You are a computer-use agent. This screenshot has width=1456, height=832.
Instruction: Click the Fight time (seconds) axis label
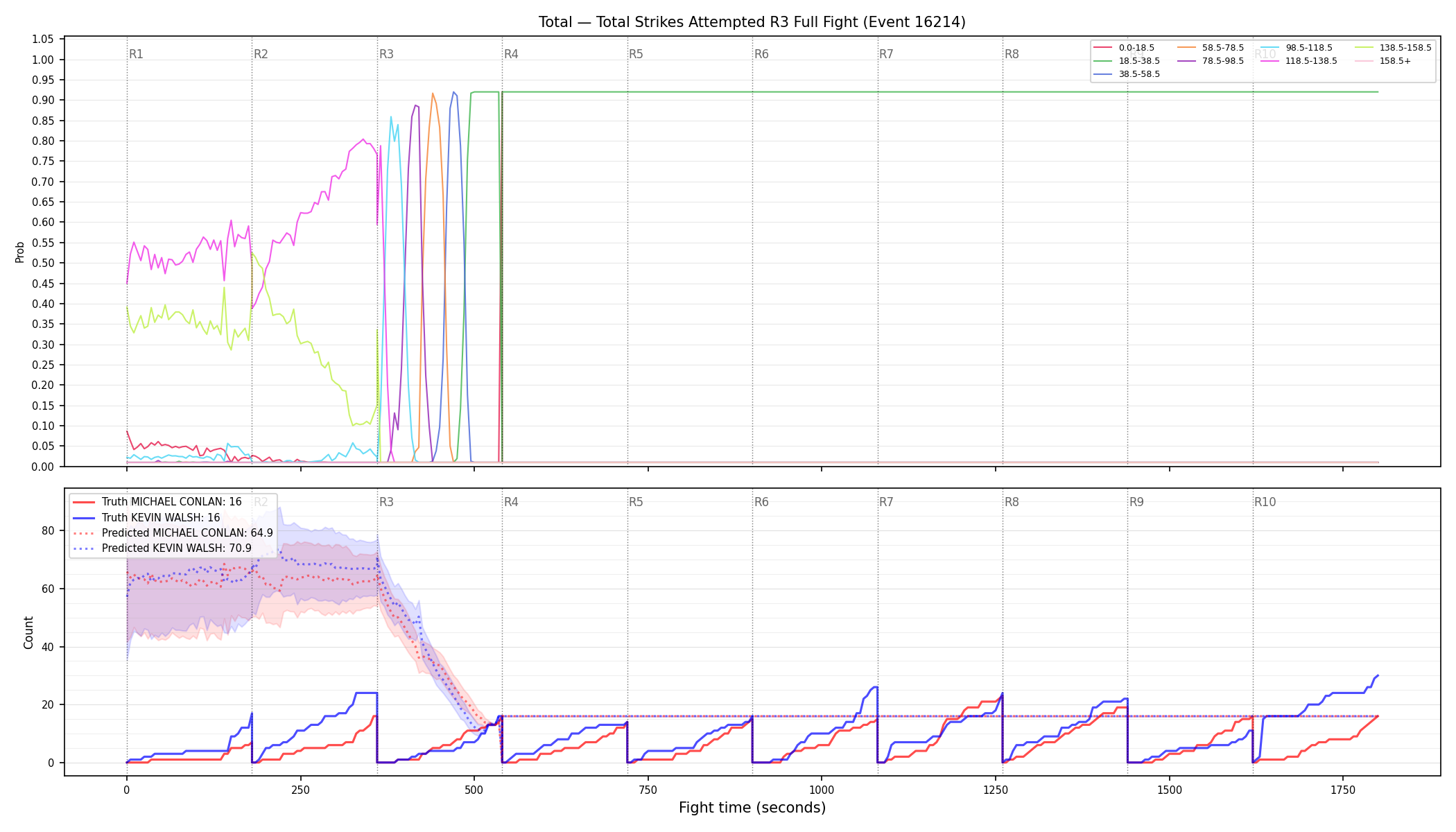pyautogui.click(x=752, y=808)
